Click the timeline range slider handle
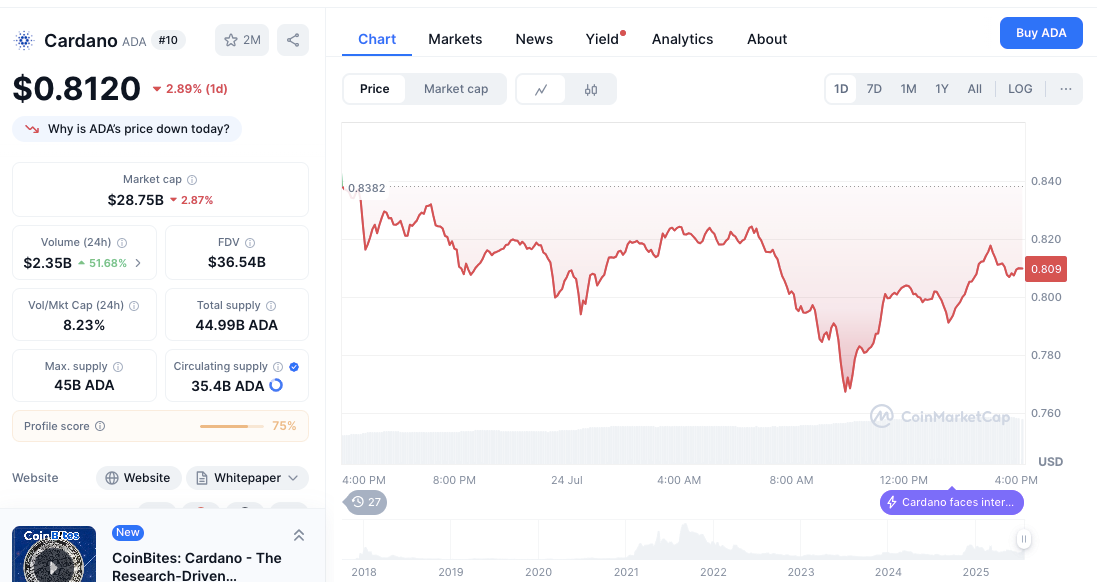Viewport: 1097px width, 582px height. tap(1023, 540)
